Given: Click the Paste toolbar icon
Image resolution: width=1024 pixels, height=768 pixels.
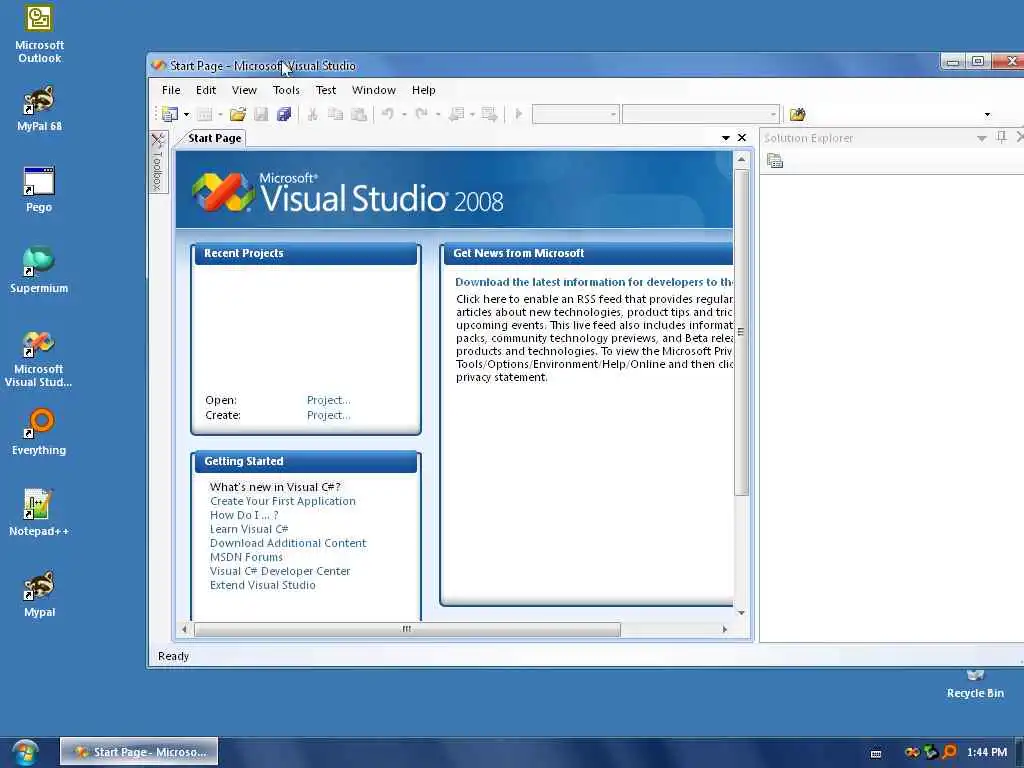Looking at the screenshot, I should (359, 114).
